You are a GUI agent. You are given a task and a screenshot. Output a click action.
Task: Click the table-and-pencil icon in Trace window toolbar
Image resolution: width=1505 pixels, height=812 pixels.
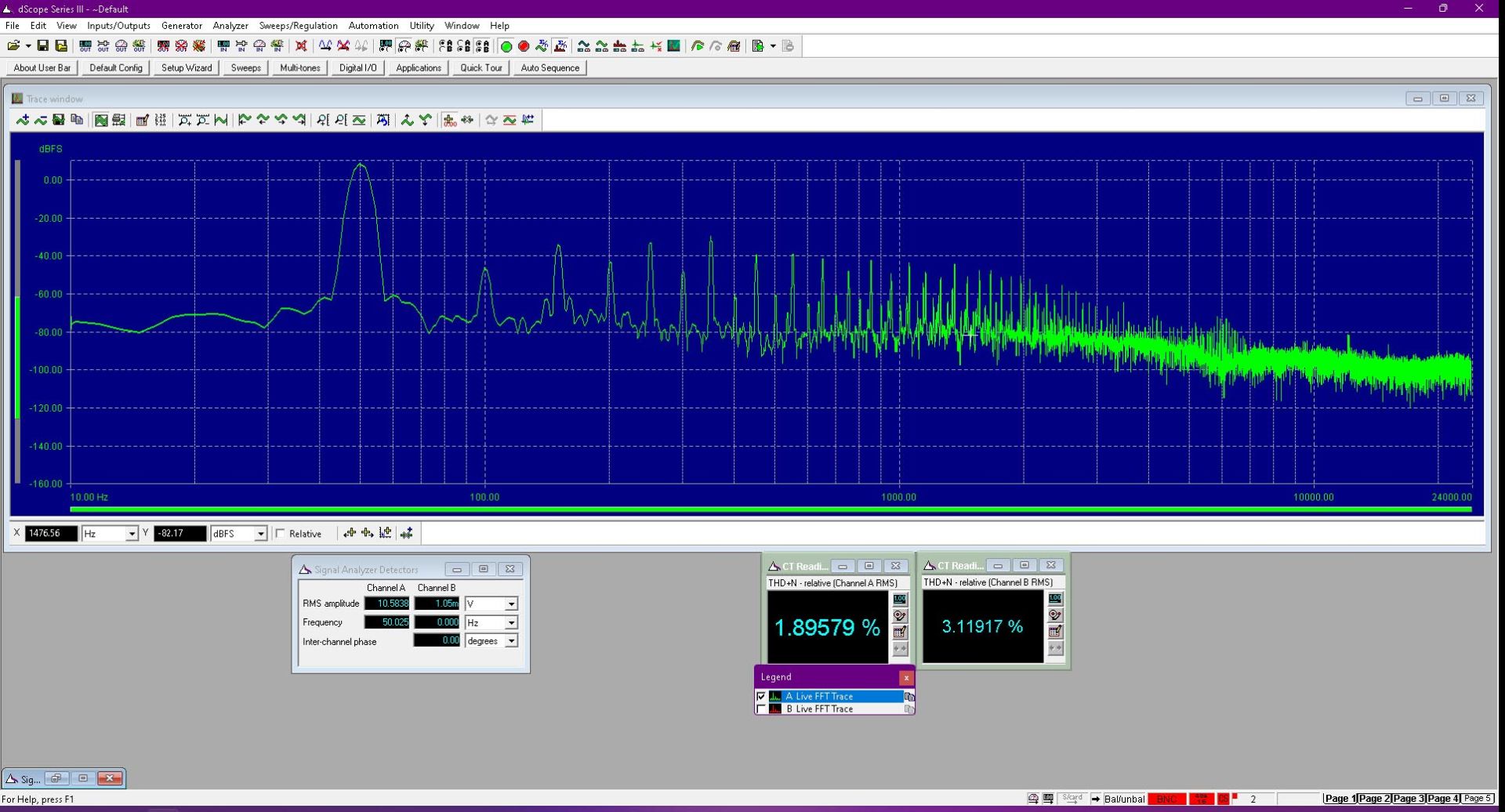pos(142,120)
